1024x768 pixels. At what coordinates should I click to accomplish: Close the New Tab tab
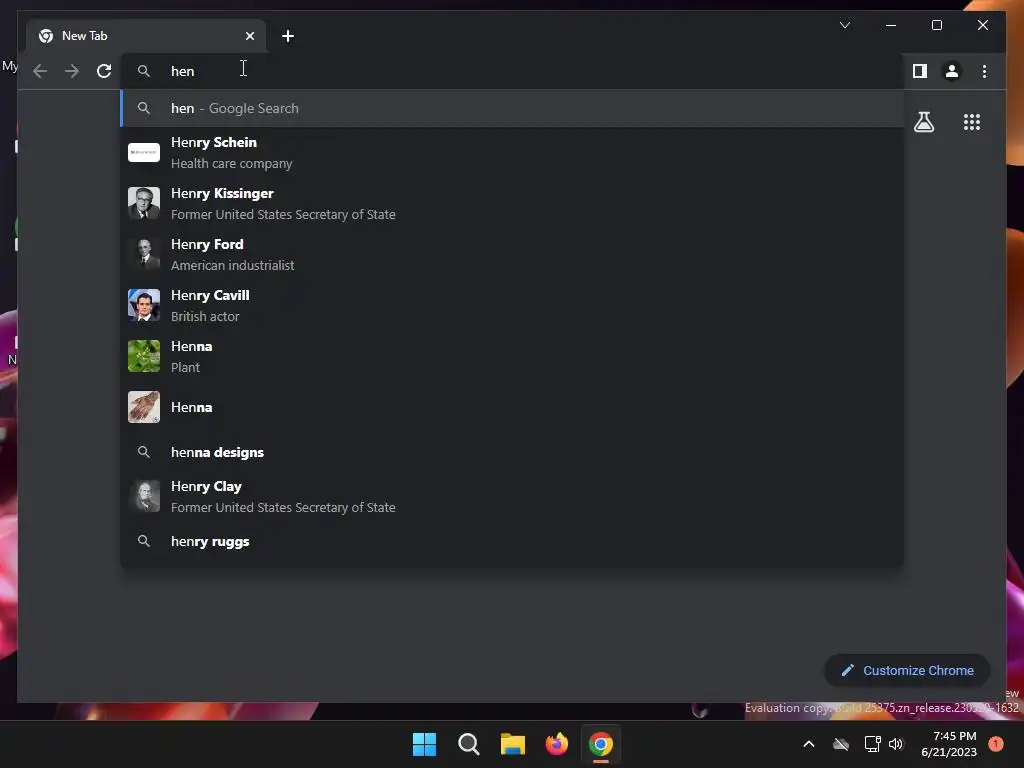(249, 36)
